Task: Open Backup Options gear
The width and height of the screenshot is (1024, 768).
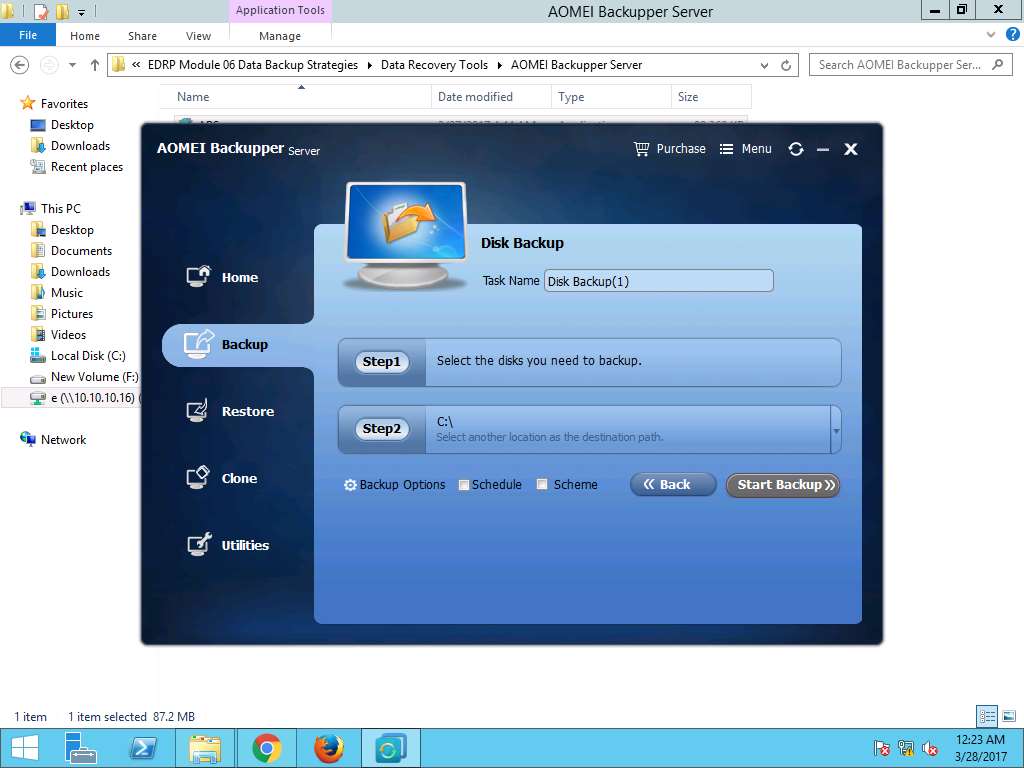Action: 394,485
